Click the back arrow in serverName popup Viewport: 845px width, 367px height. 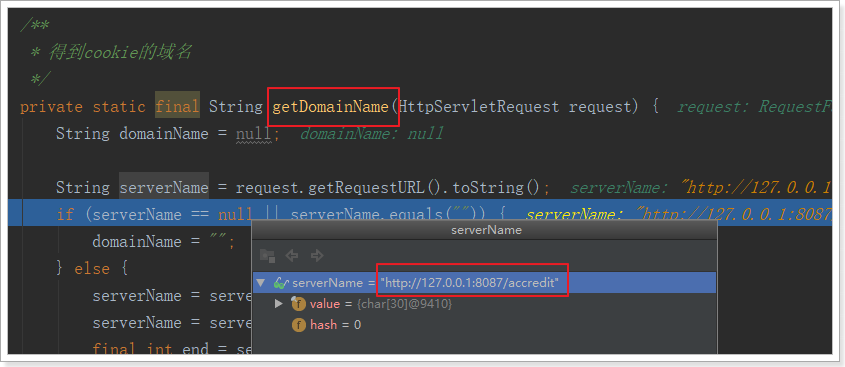pyautogui.click(x=292, y=255)
